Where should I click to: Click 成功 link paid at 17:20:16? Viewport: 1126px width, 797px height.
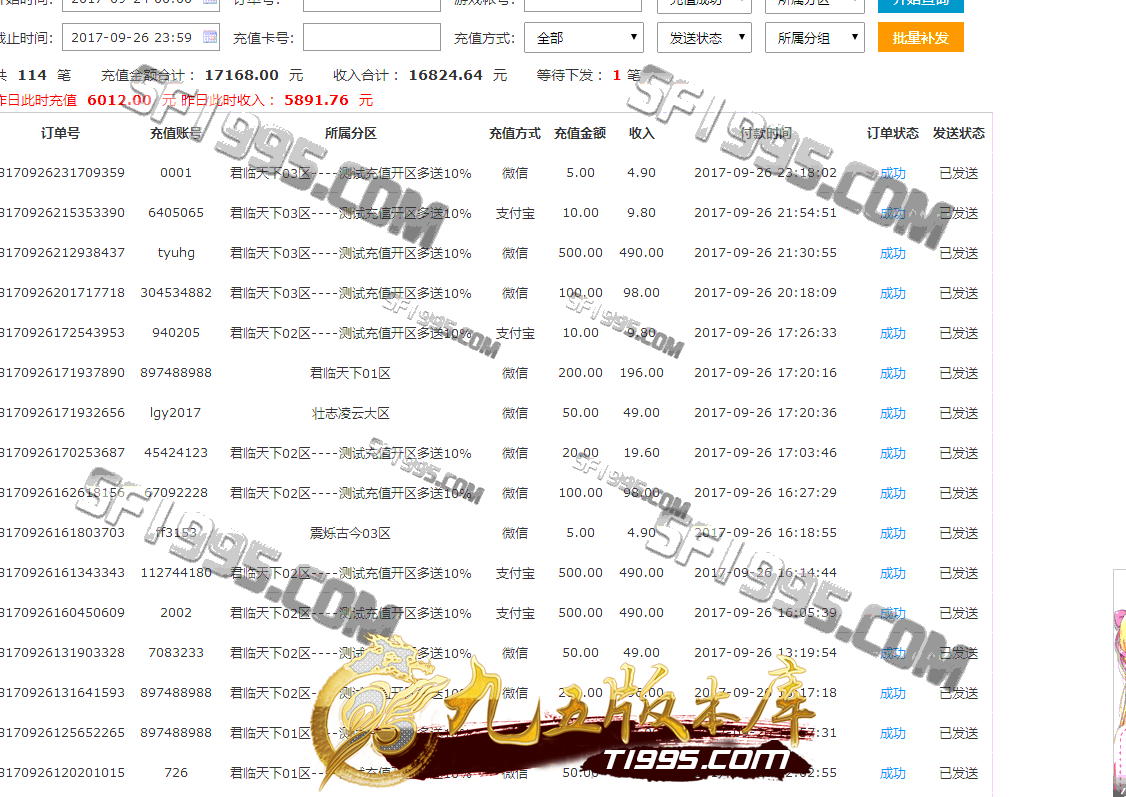point(893,373)
